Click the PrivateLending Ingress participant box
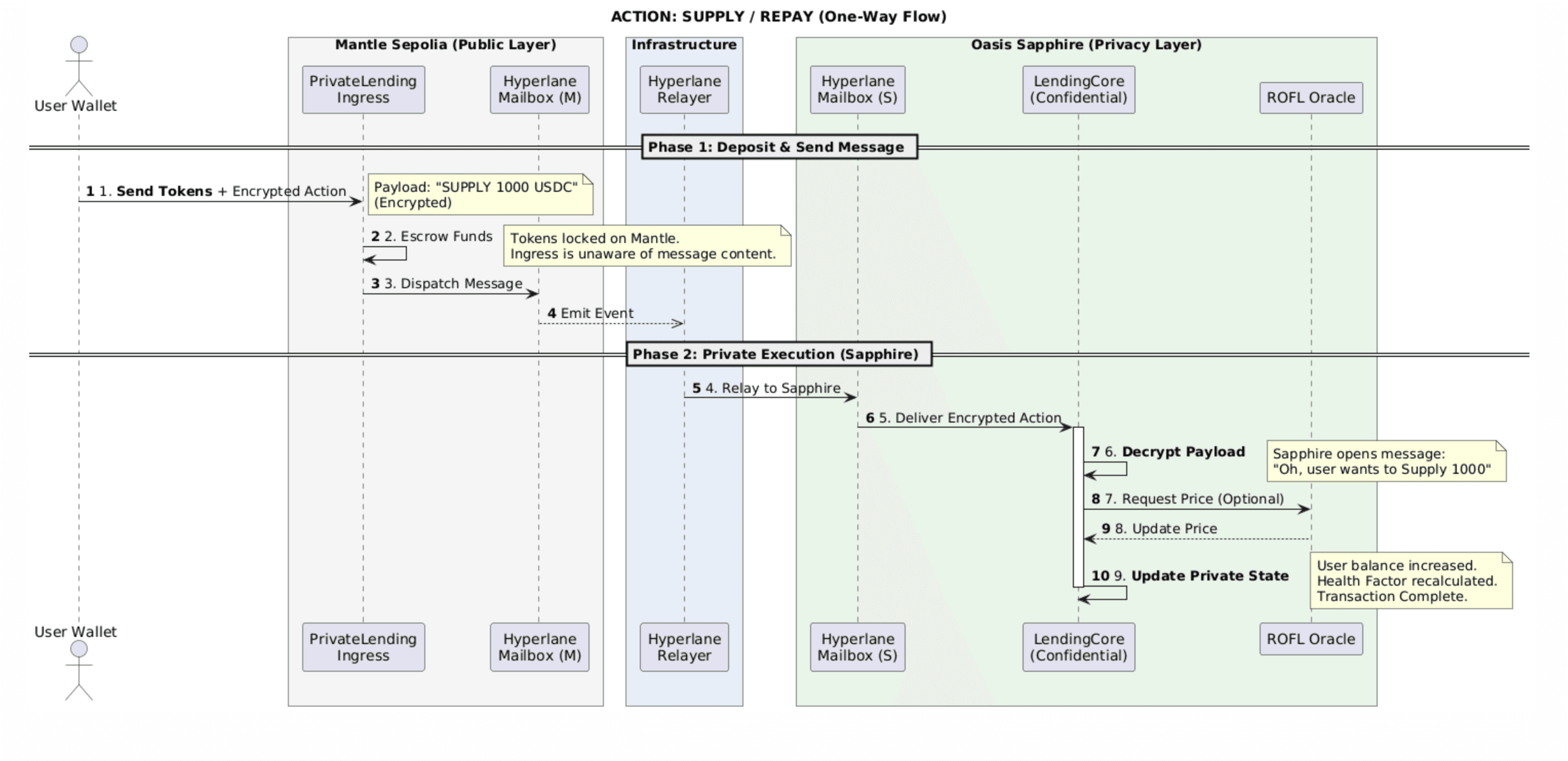The height and width of the screenshot is (761, 1568). pos(363,89)
